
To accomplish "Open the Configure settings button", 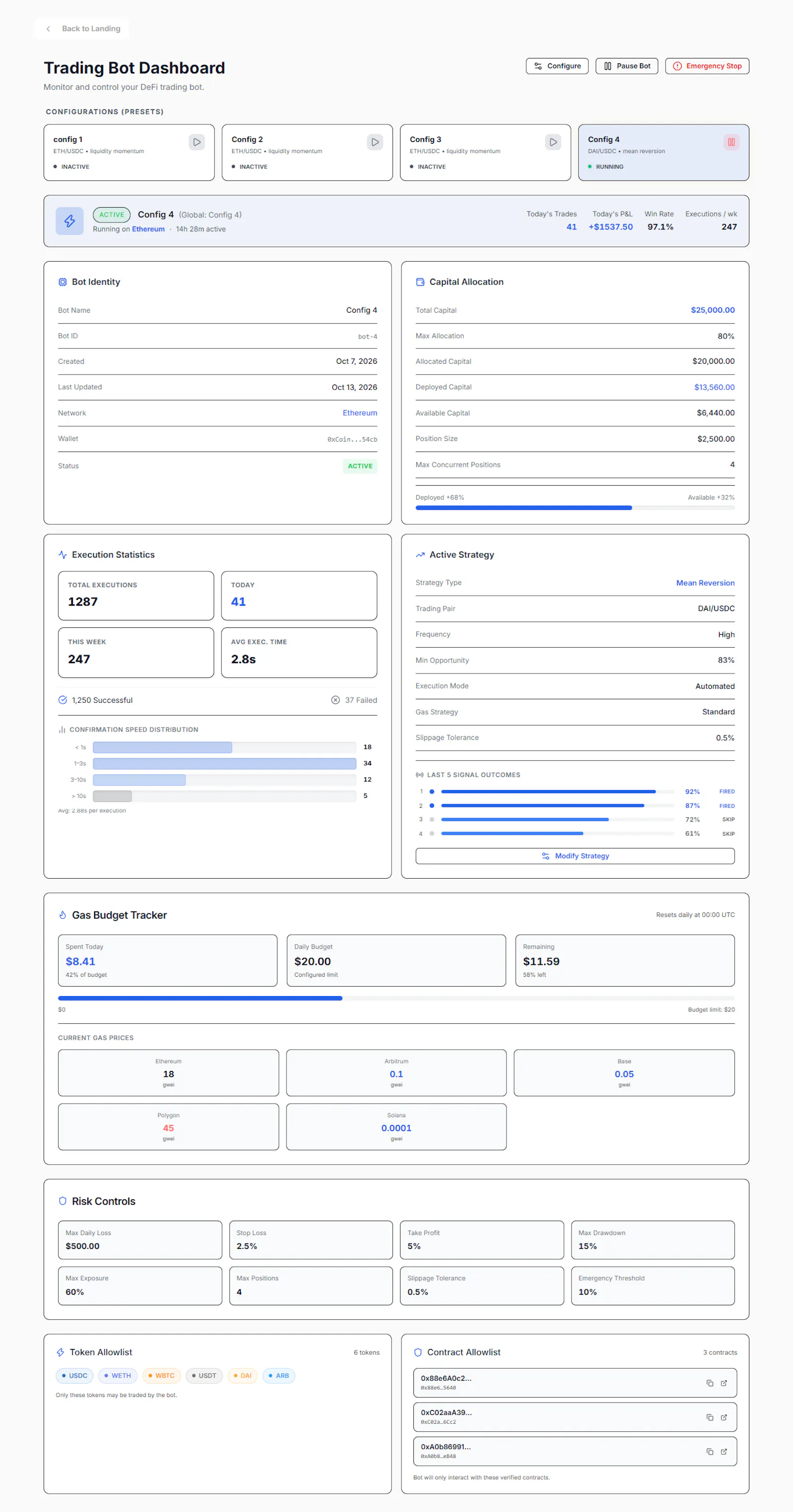I will point(557,66).
